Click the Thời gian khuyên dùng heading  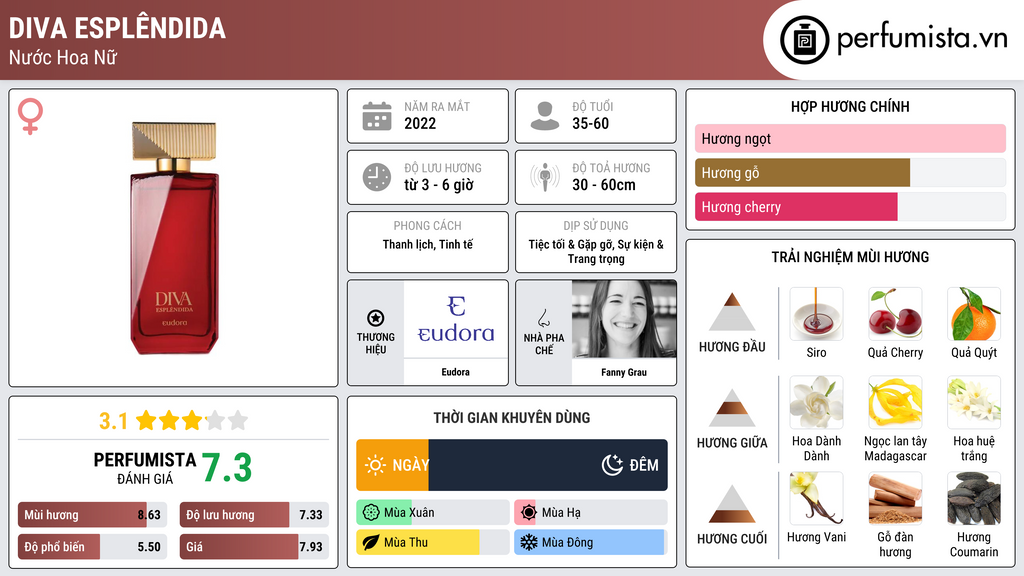512,418
